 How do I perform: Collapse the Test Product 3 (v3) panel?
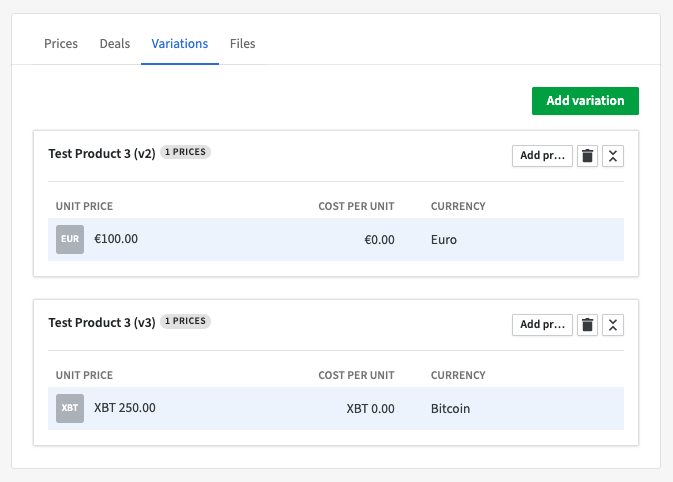[x=613, y=325]
